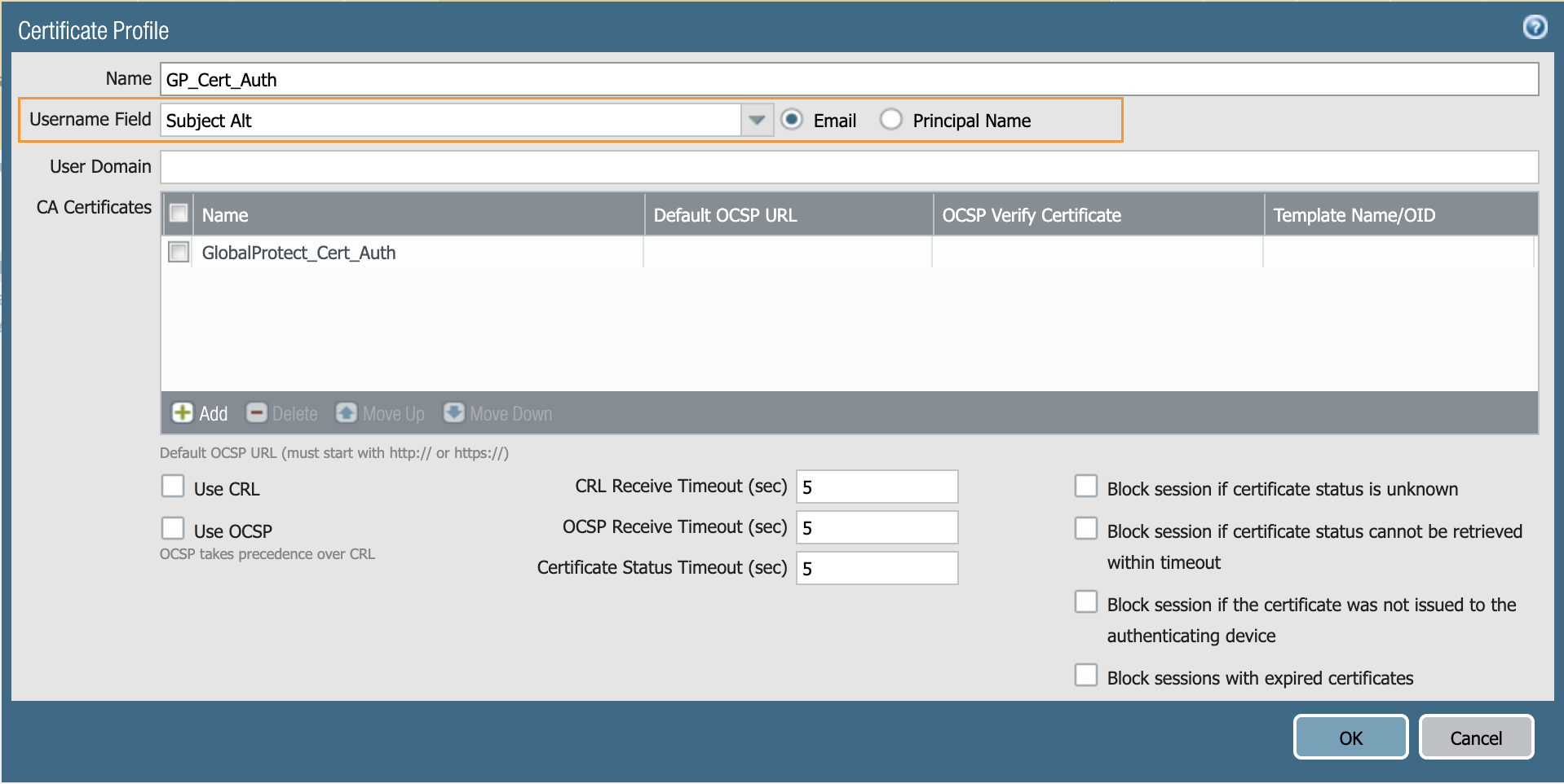The image size is (1564, 784).
Task: Click the CRL Receive Timeout field
Action: point(876,486)
